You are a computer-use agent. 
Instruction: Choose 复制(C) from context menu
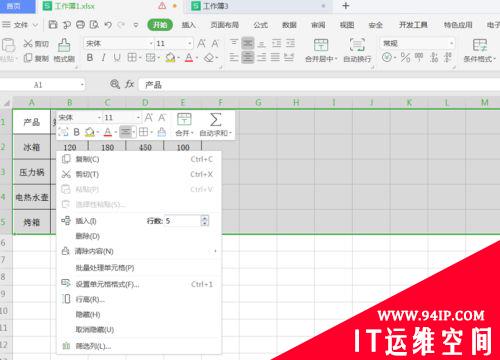tap(139, 159)
